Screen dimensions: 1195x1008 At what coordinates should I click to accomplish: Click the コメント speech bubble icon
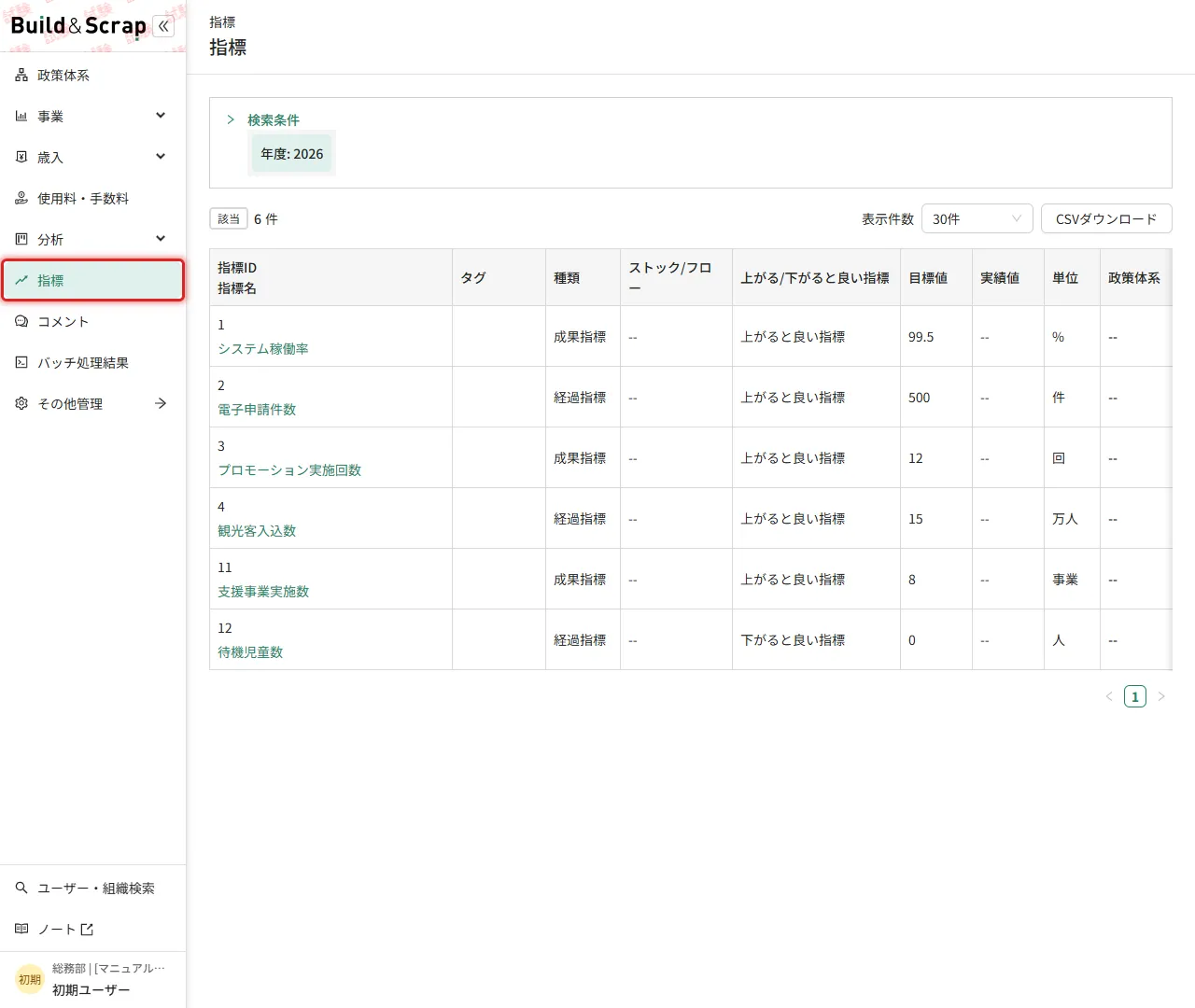pyautogui.click(x=21, y=322)
